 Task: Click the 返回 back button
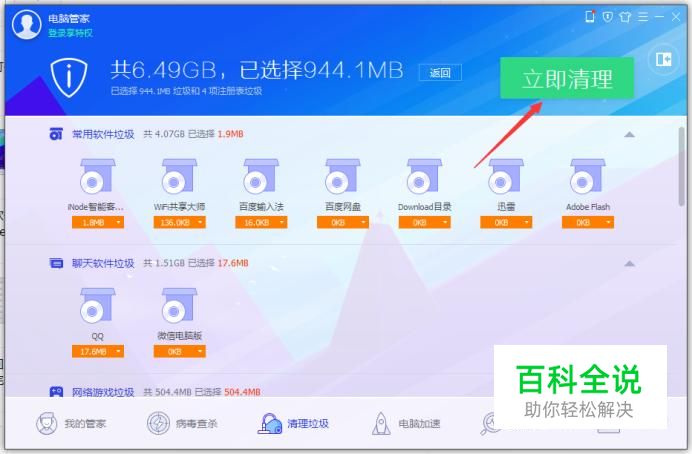pyautogui.click(x=440, y=73)
